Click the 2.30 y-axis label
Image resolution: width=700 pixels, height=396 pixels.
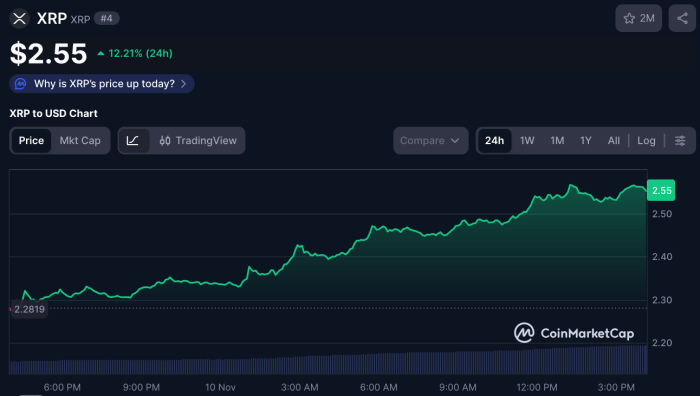click(x=662, y=300)
